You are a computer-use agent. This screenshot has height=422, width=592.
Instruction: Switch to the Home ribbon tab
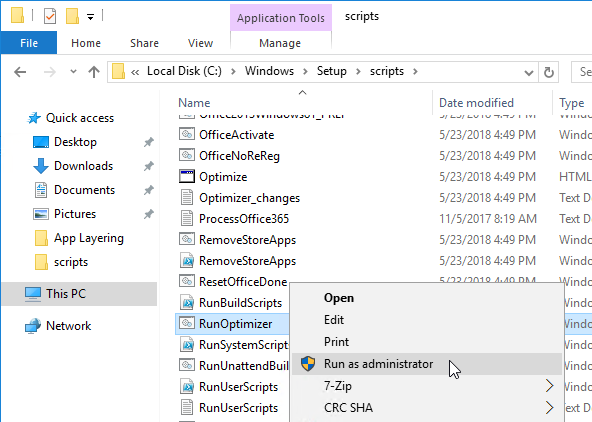pos(86,43)
